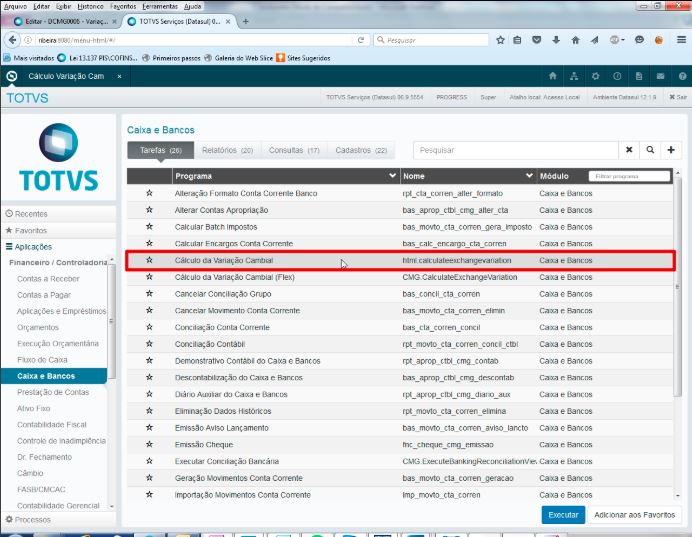
Task: Close the Cálculo Variação Cam tab
Action: tap(119, 76)
